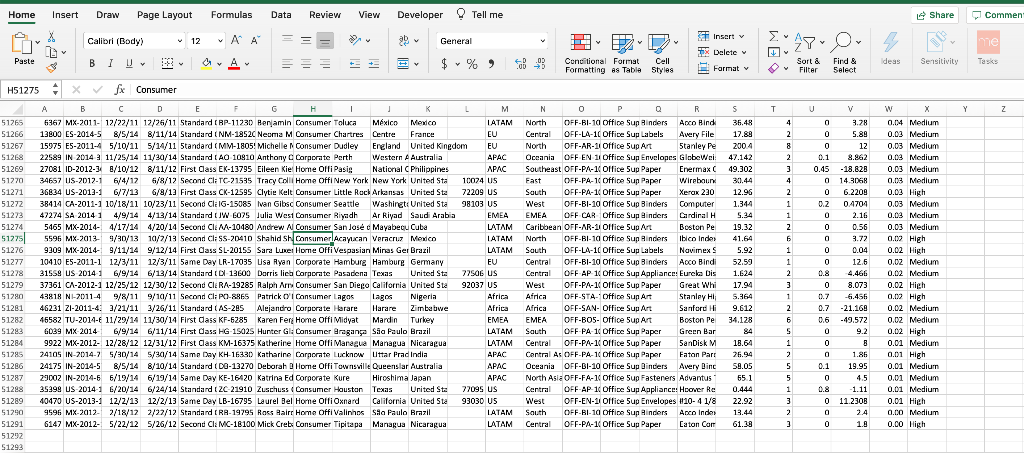Open Format as Table

pos(626,53)
